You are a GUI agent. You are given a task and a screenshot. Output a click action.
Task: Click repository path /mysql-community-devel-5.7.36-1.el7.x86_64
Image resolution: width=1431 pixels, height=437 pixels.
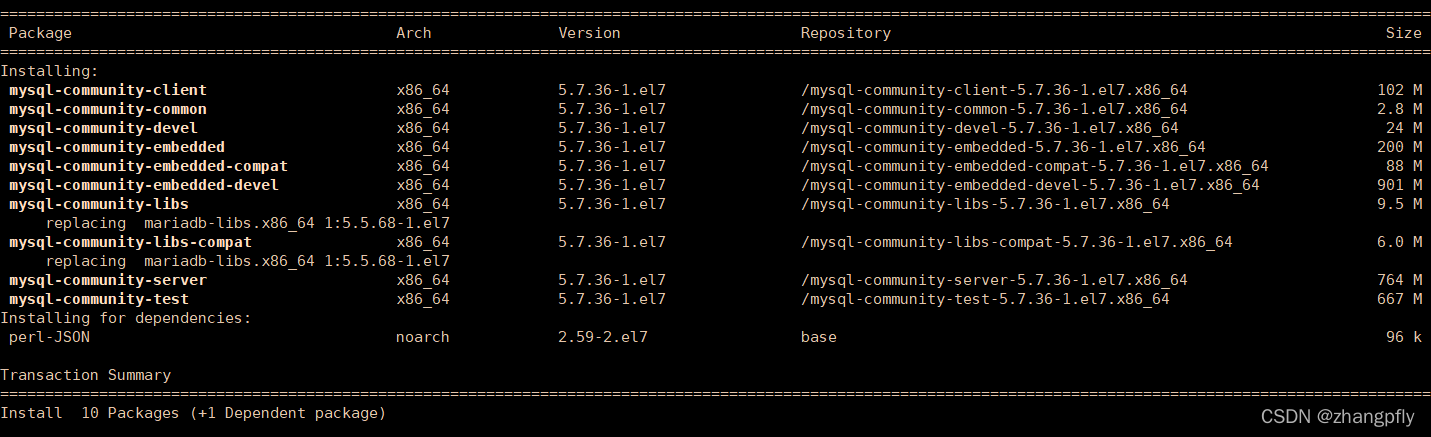click(x=989, y=128)
